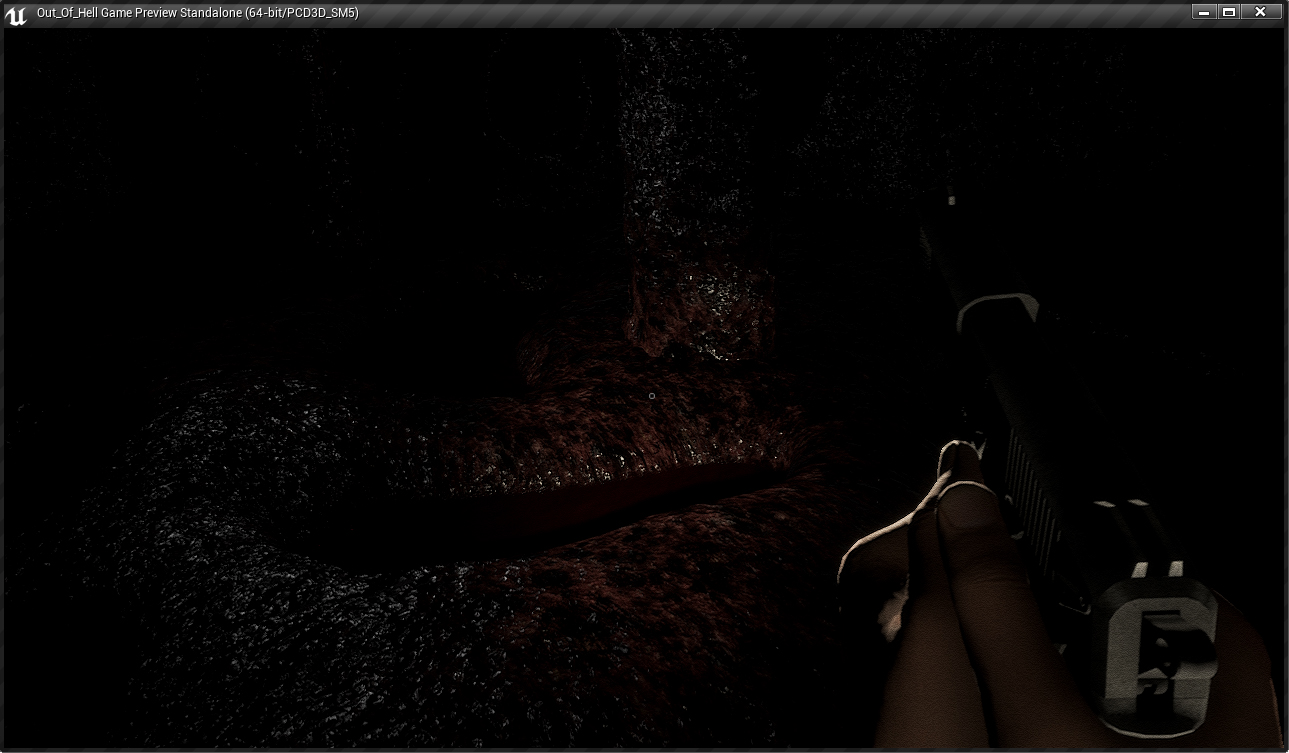The width and height of the screenshot is (1289, 753).
Task: Close the Out_Of_Hell preview window
Action: pos(1261,12)
